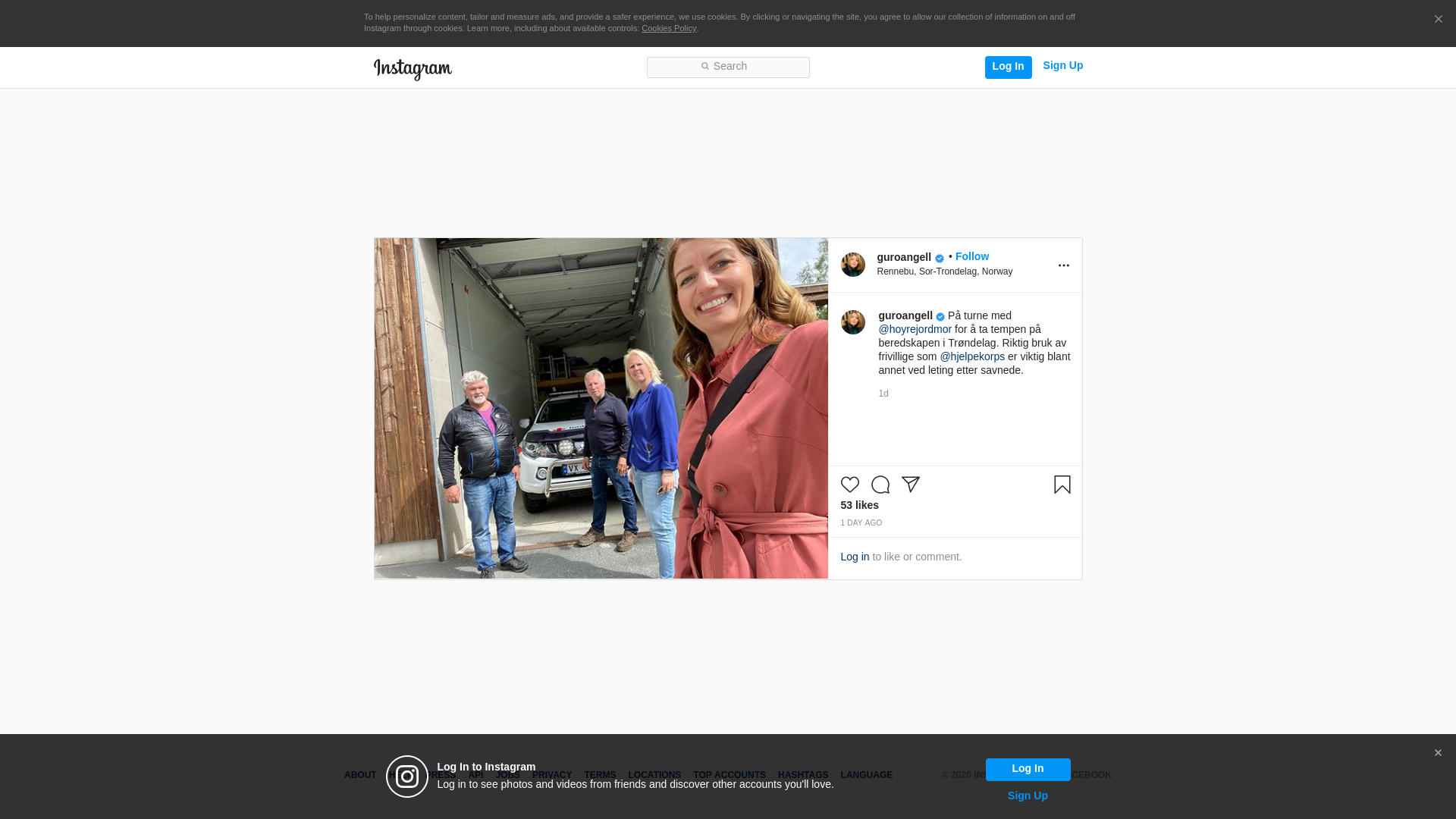Open the three-dot post options menu
Screen dimensions: 1456x819
(x=1064, y=265)
